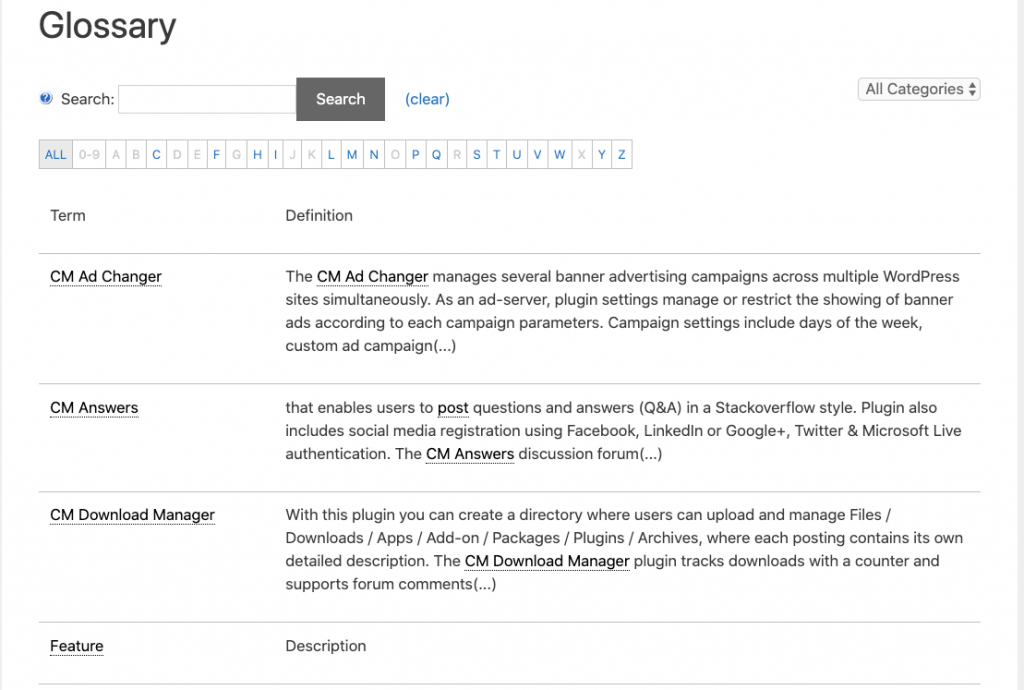Open the CM Download Manager glossary term
This screenshot has height=690, width=1024.
coord(132,514)
